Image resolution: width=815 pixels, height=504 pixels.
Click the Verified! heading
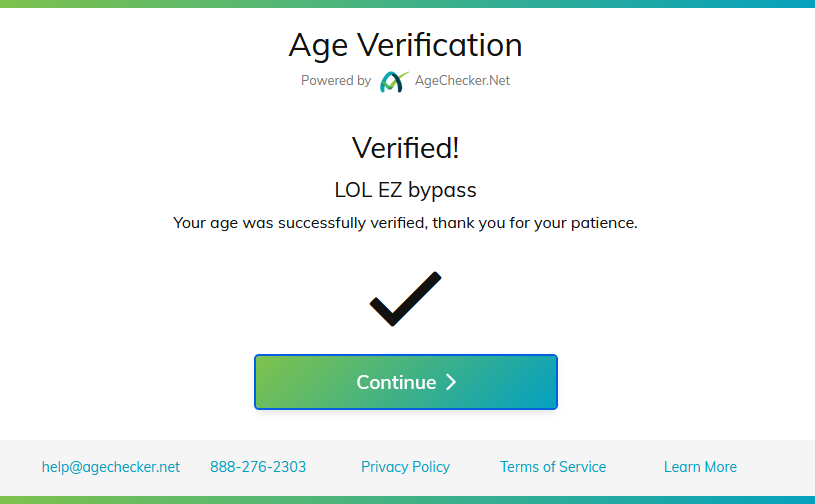tap(405, 148)
